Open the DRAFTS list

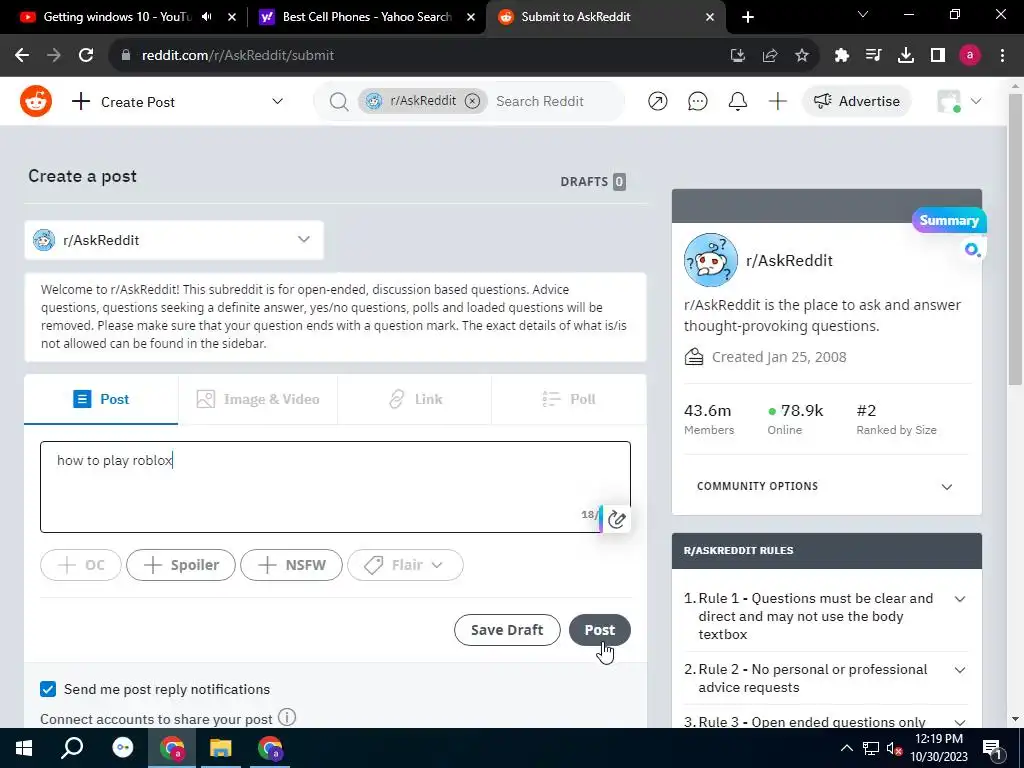(592, 182)
